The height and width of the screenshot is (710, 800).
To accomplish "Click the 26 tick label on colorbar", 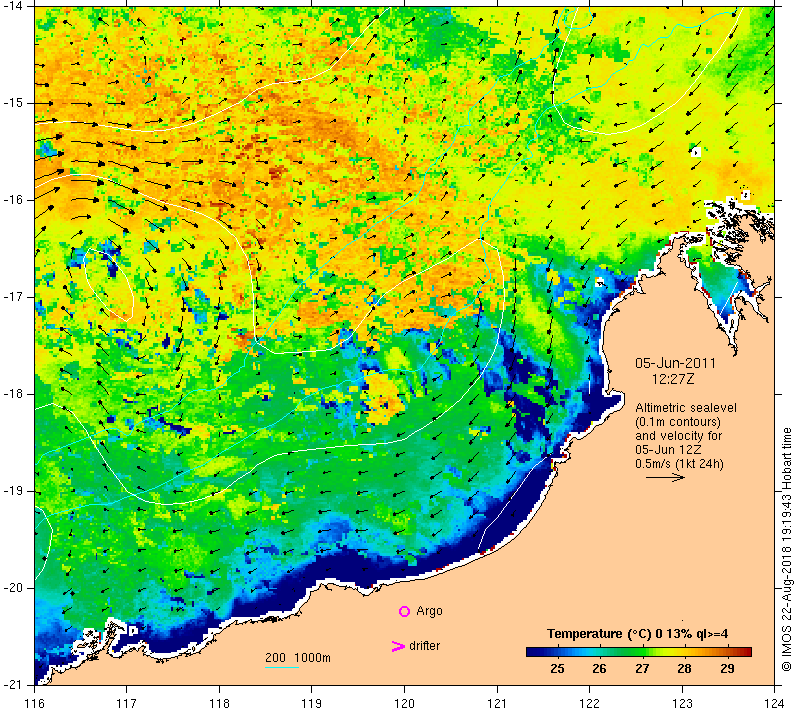I will click(599, 669).
